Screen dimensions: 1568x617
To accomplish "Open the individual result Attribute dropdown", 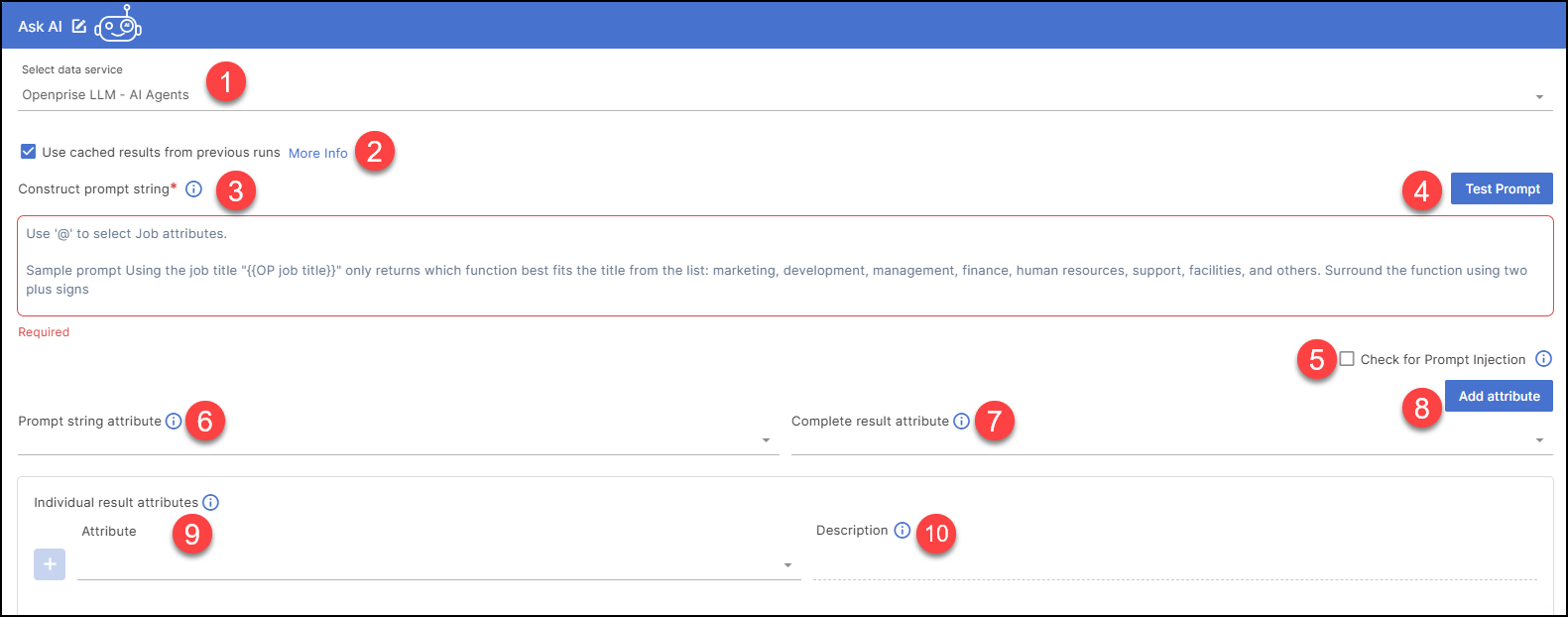I will tap(439, 565).
